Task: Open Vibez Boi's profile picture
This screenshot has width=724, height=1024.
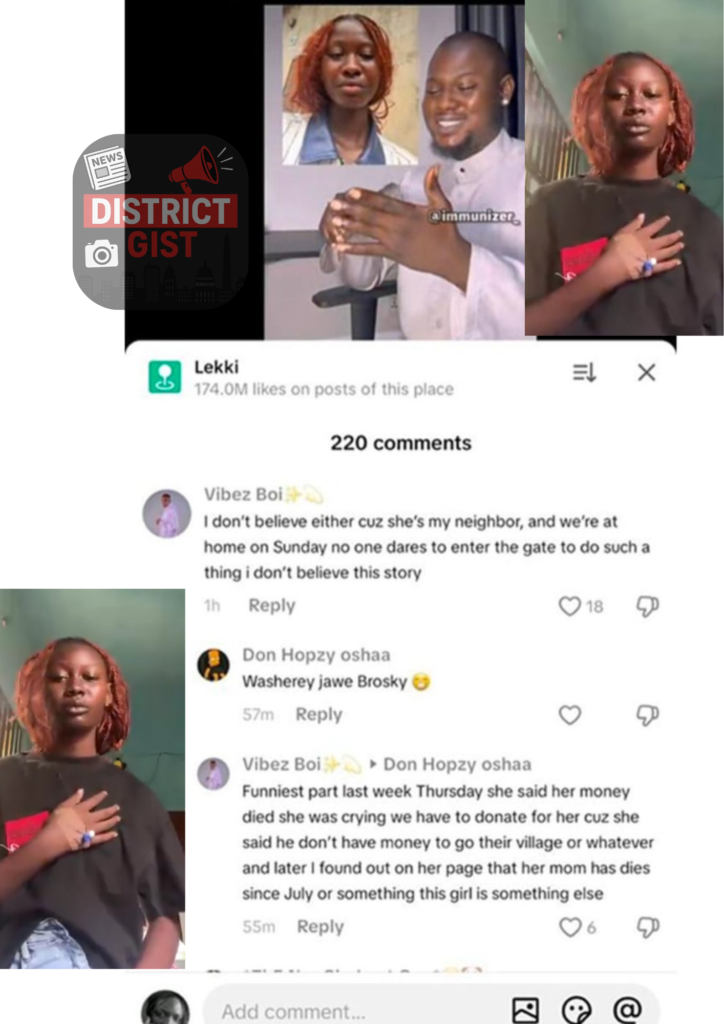Action: click(x=167, y=514)
